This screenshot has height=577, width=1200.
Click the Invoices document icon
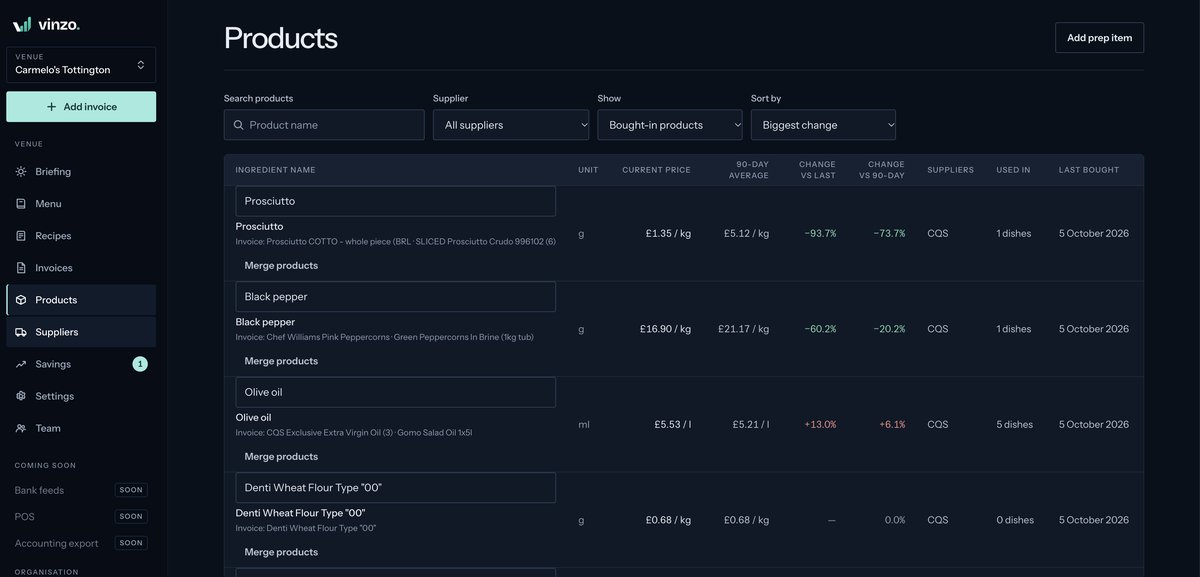pyautogui.click(x=21, y=268)
